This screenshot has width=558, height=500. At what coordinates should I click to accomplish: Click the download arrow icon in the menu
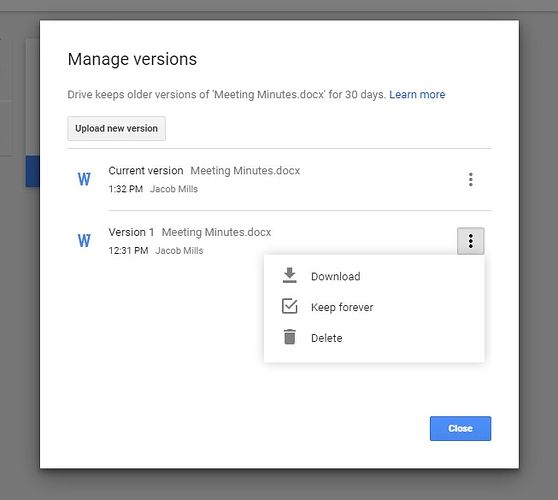[x=290, y=275]
